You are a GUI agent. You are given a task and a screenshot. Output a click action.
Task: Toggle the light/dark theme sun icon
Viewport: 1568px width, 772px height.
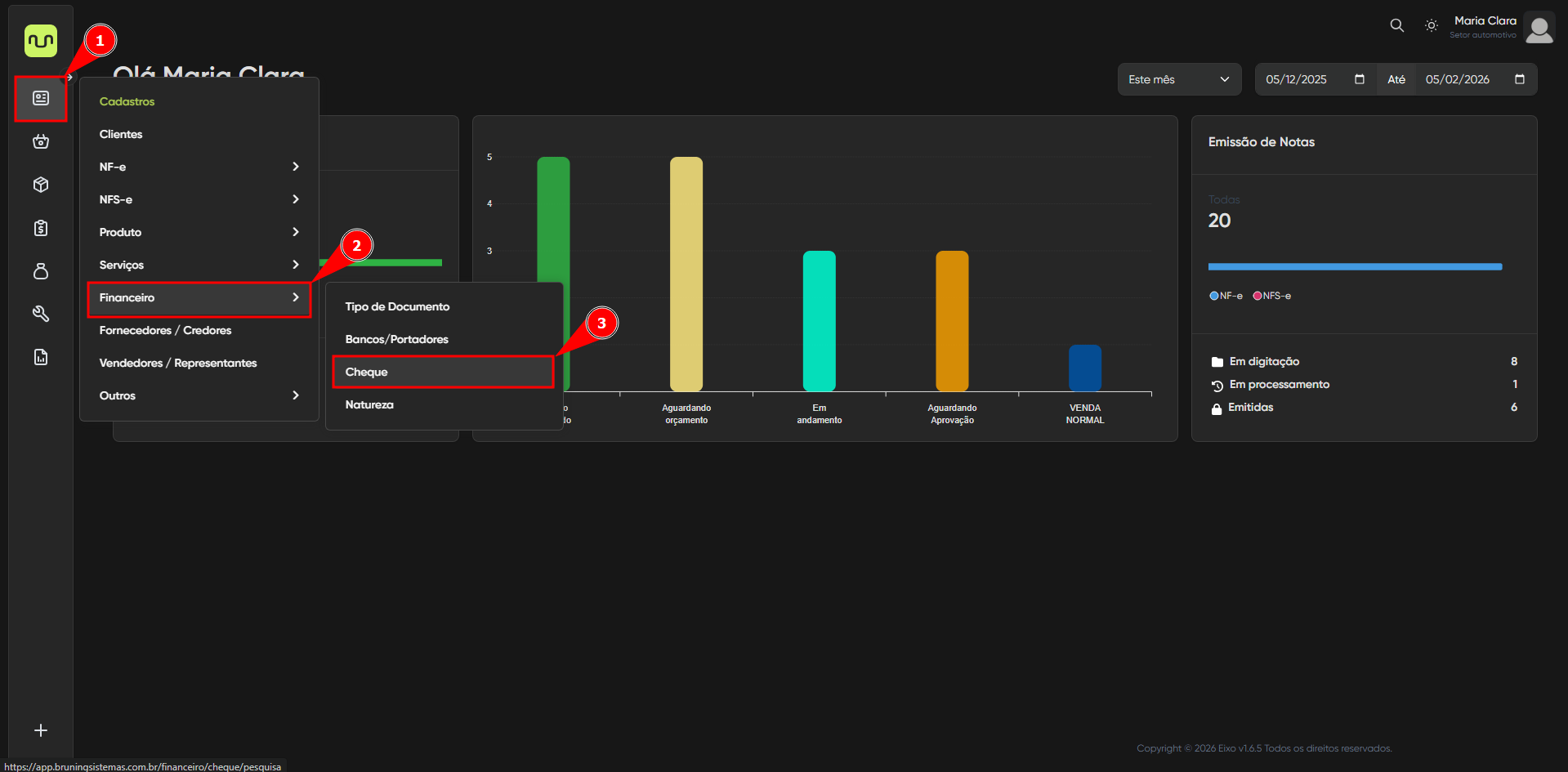pyautogui.click(x=1431, y=25)
